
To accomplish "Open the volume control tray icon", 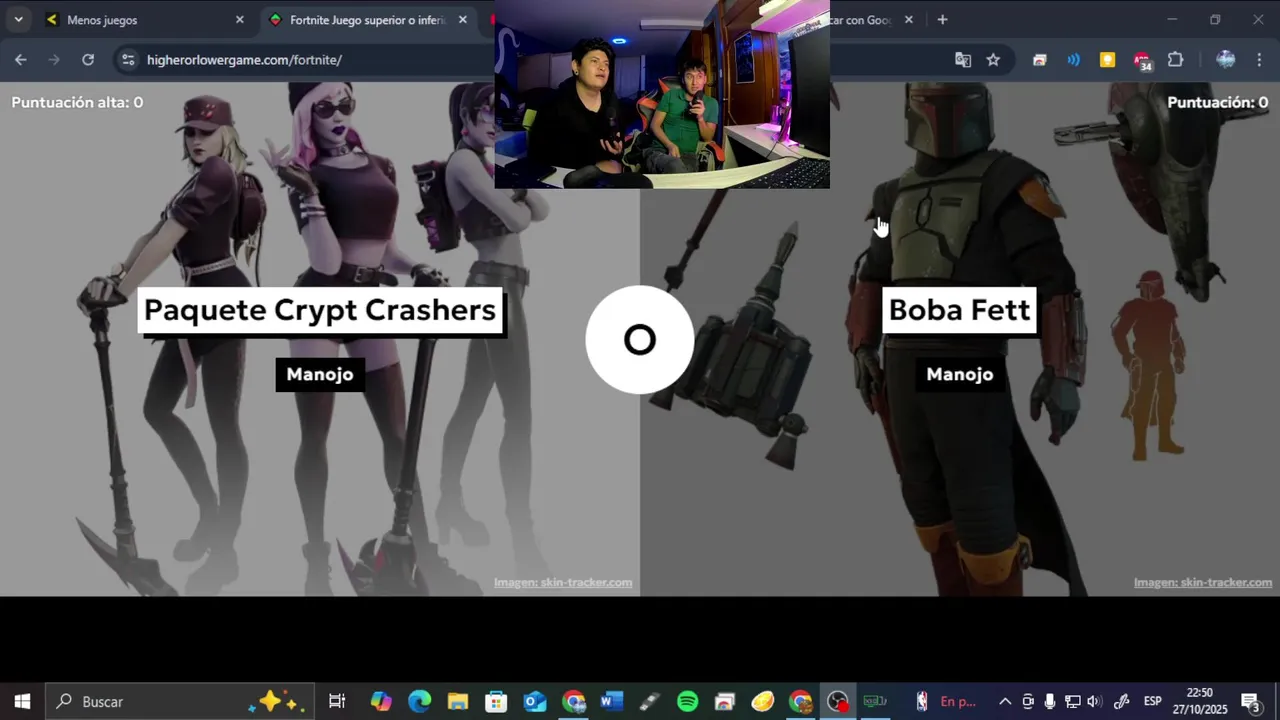I will point(1095,702).
